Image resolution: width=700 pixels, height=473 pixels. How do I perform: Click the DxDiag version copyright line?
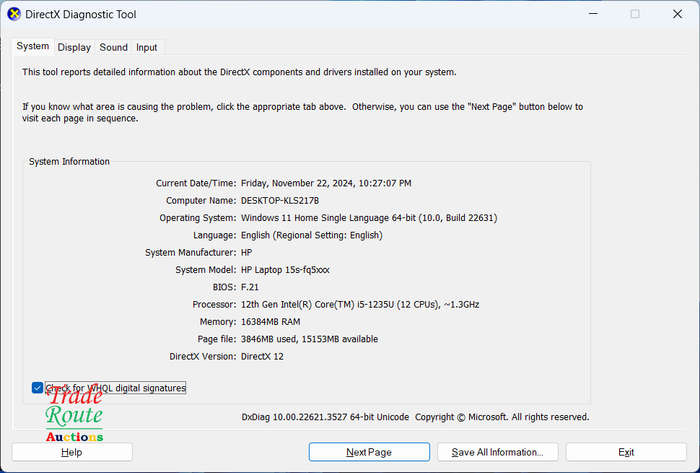point(415,417)
